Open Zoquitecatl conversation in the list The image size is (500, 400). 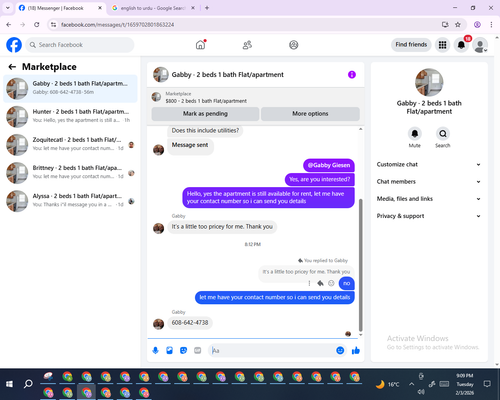[x=70, y=144]
